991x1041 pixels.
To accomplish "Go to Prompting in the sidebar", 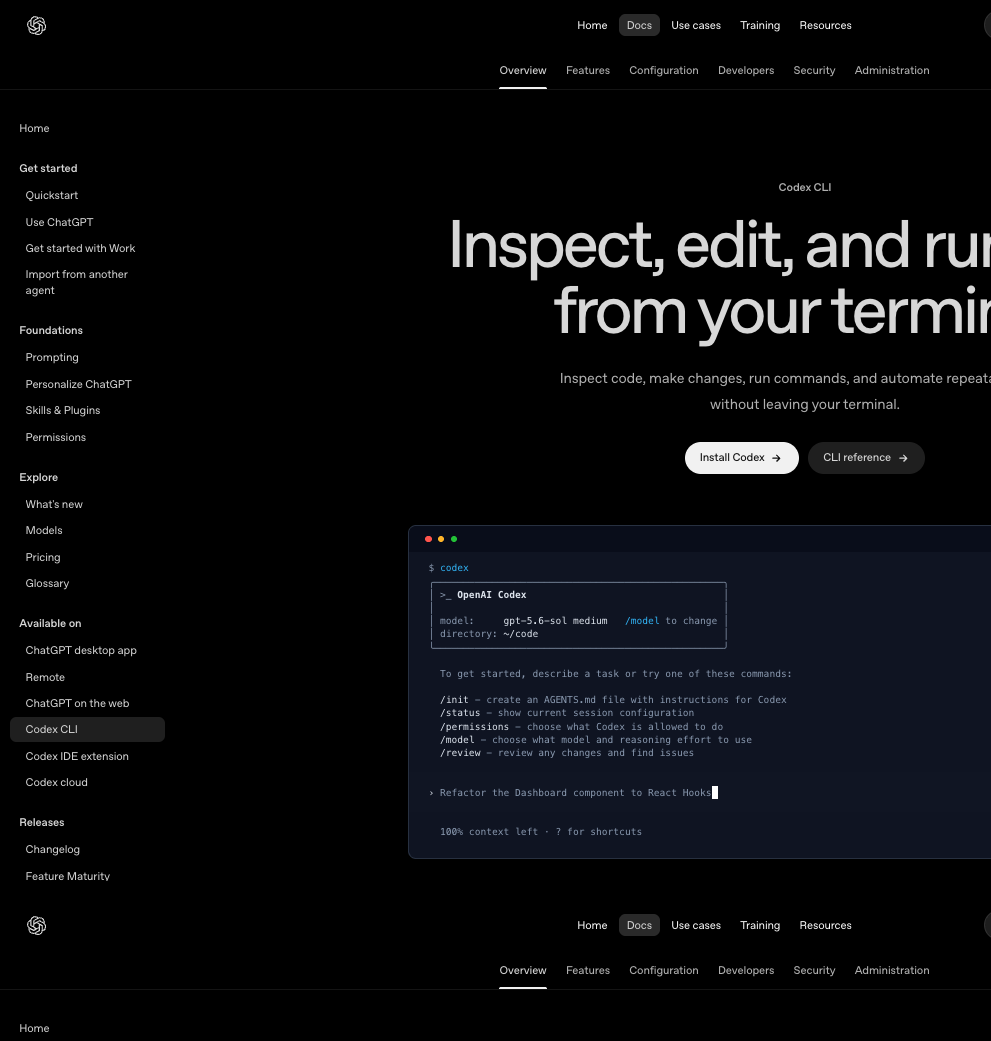I will click(x=52, y=357).
